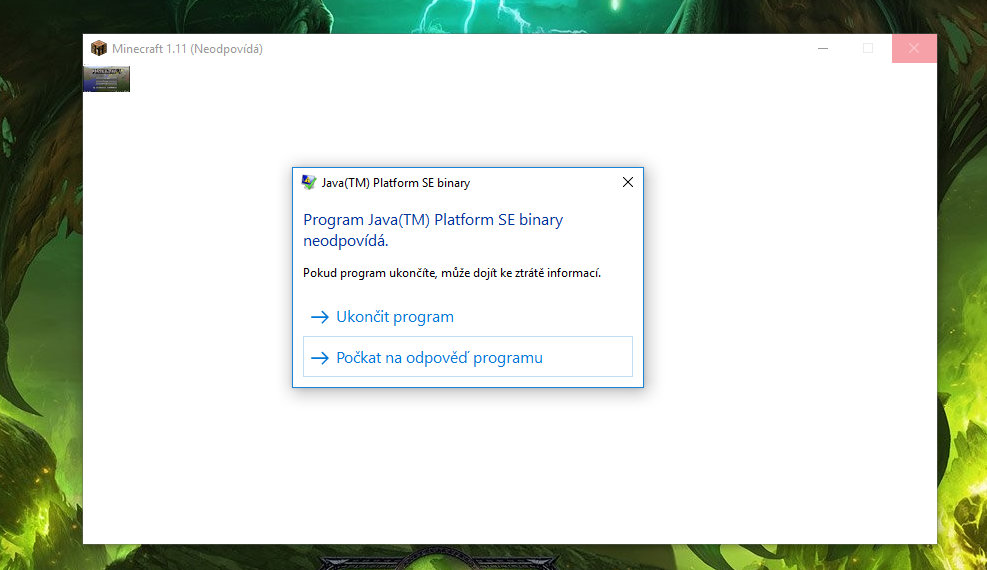Screen dimensions: 987x570
Task: Click the 'Pokud program ukončíte' warning text
Action: click(x=452, y=273)
